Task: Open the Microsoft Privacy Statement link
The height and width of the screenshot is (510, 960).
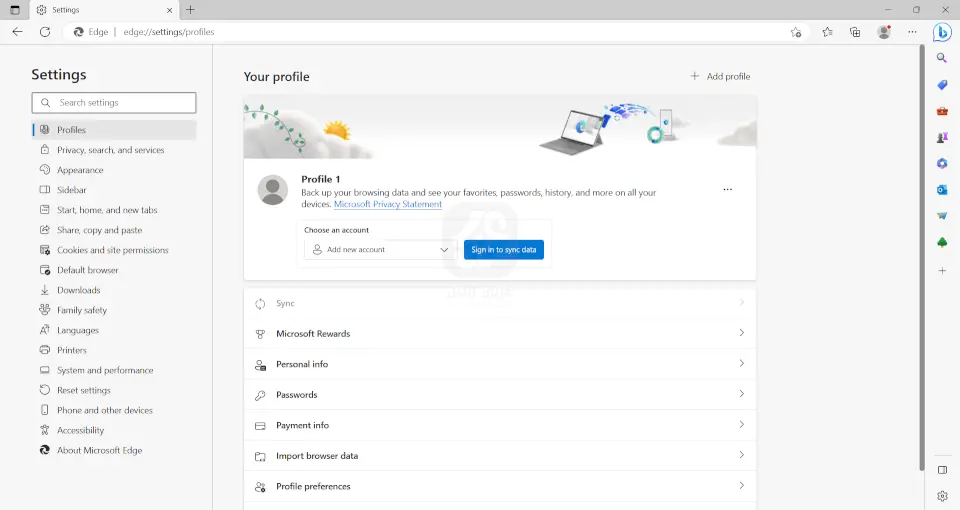Action: (x=387, y=204)
